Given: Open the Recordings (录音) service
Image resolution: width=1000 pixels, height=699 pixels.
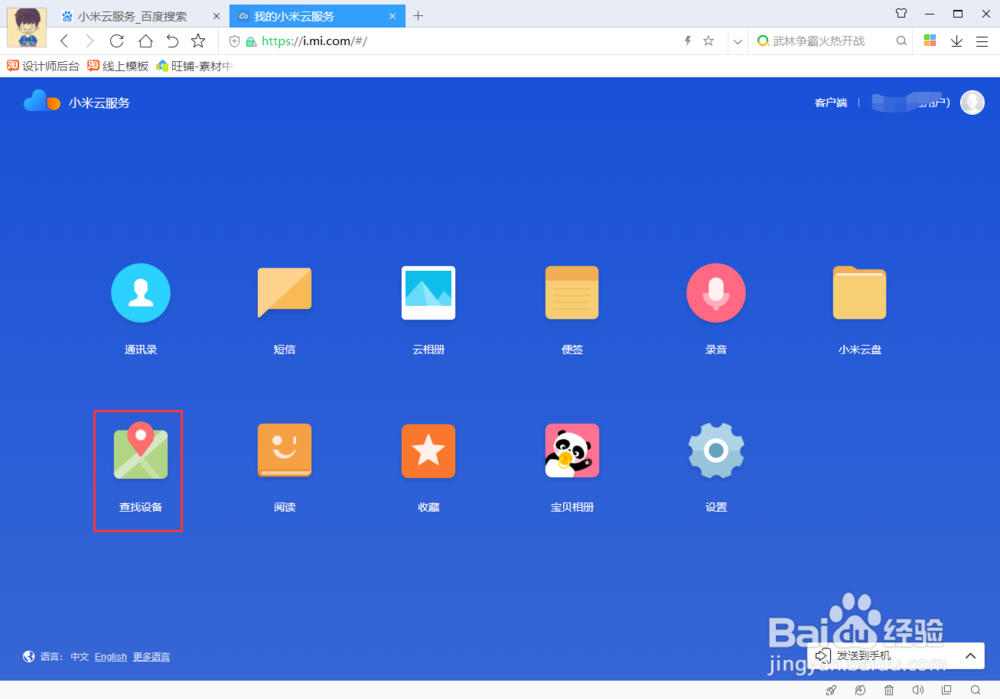Looking at the screenshot, I should pos(716,293).
